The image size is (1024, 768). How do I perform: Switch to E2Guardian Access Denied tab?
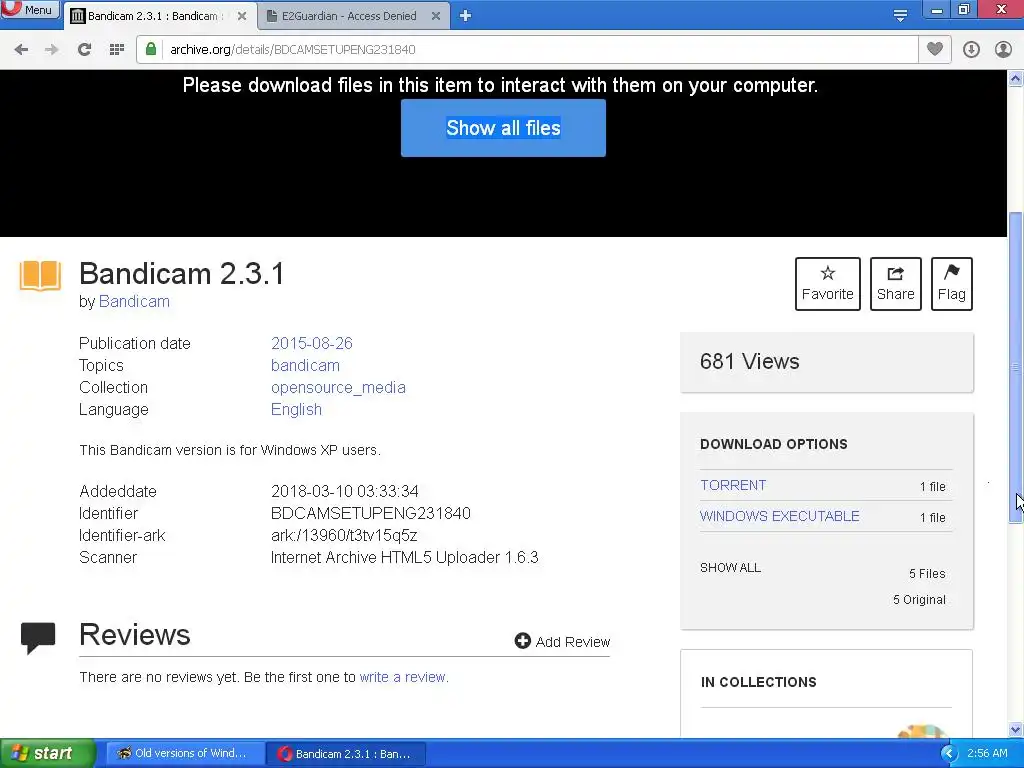(x=349, y=16)
